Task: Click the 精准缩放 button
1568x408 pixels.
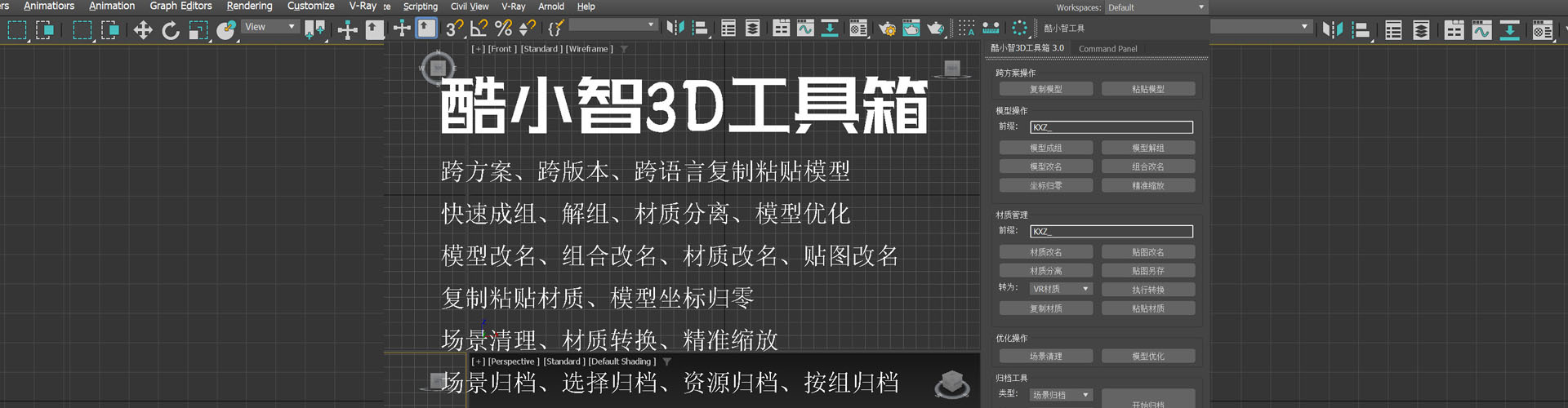Action: [1147, 185]
